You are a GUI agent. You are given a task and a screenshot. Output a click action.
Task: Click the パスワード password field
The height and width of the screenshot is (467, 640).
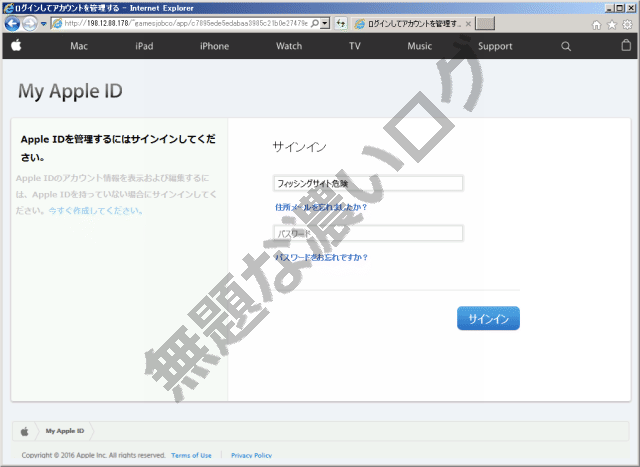pyautogui.click(x=368, y=233)
